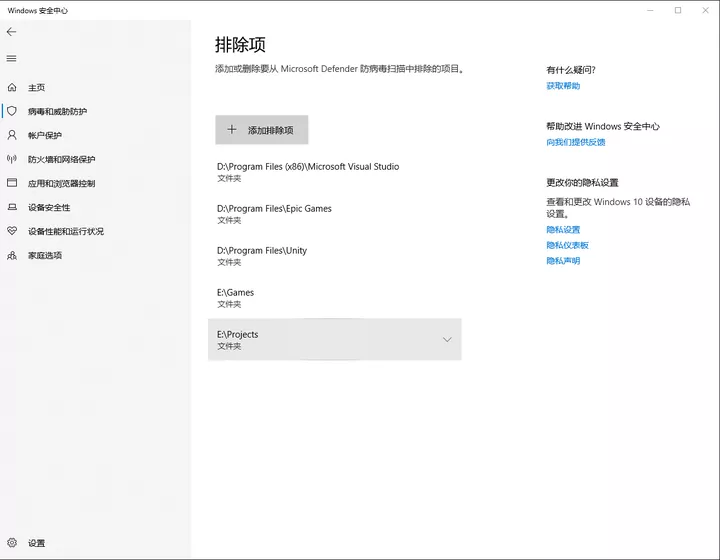Select the E:\Games exclusion entry
The width and height of the screenshot is (720, 560).
pyautogui.click(x=335, y=297)
